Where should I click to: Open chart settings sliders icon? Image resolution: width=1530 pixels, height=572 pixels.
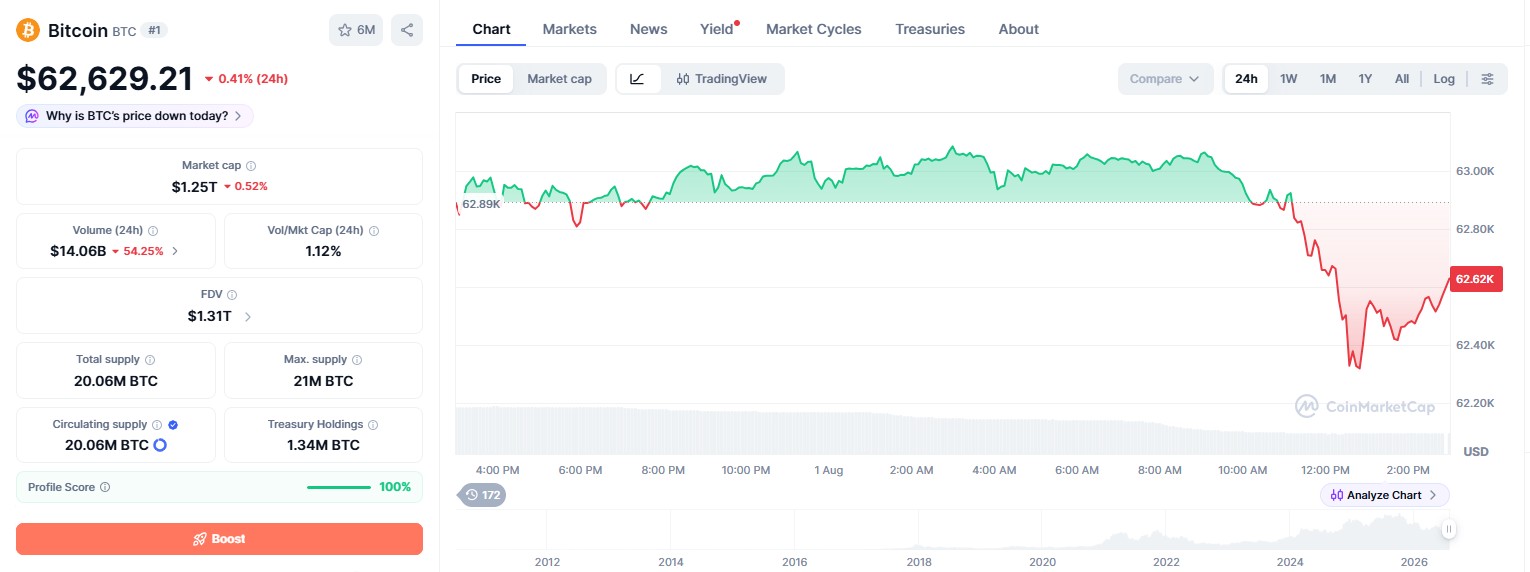point(1488,79)
